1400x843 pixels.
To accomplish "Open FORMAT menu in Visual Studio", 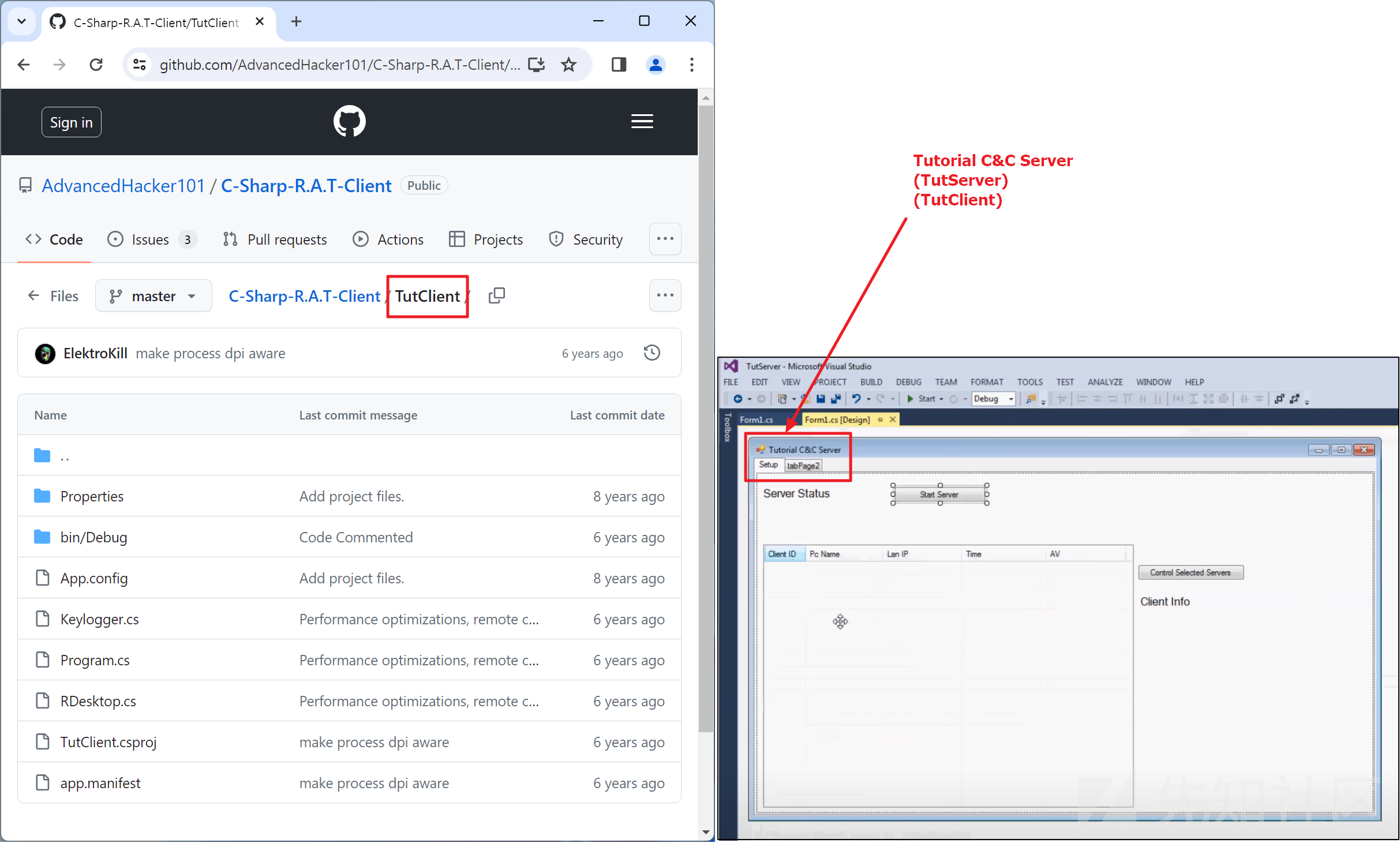I will [987, 382].
